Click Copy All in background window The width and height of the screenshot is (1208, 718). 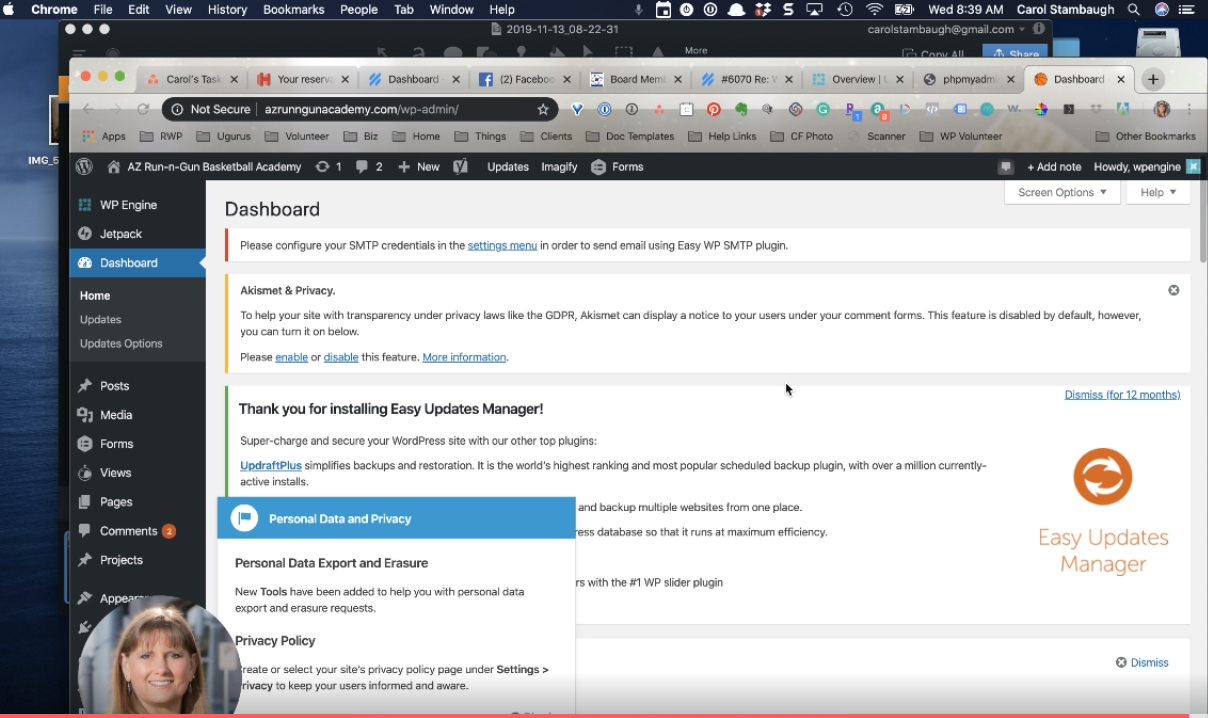pyautogui.click(x=933, y=54)
